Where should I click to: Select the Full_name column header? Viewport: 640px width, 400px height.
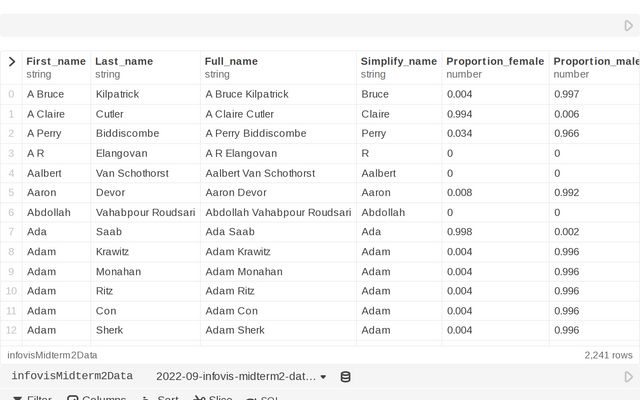point(231,61)
